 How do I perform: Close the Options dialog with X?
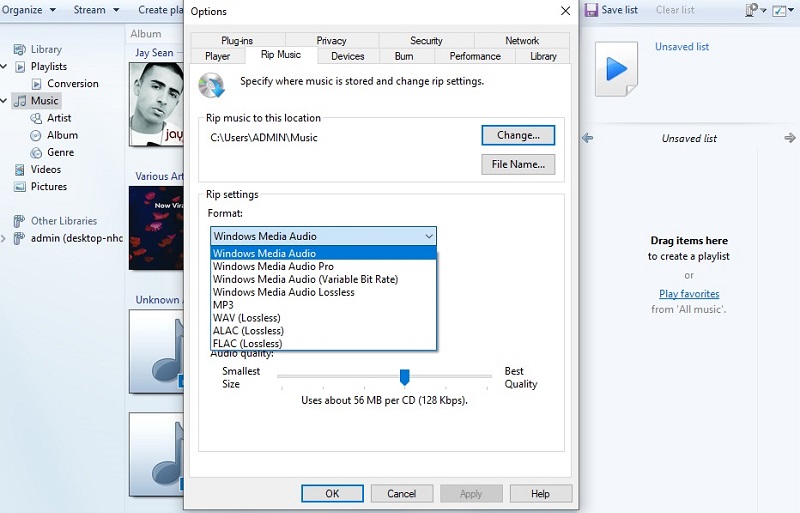(x=565, y=11)
